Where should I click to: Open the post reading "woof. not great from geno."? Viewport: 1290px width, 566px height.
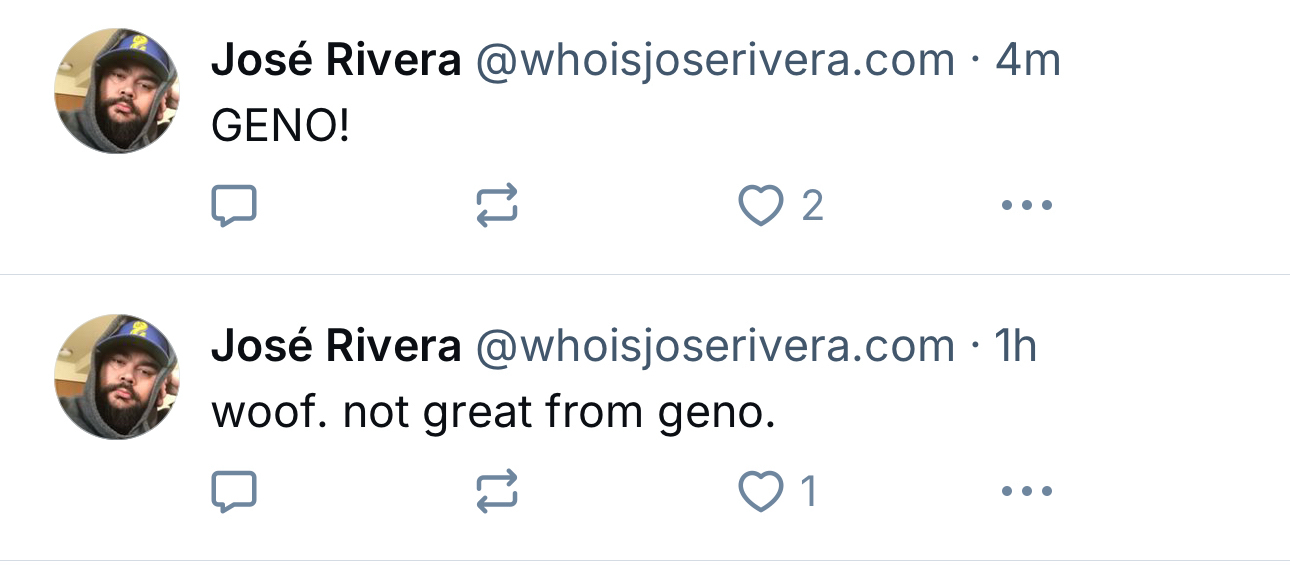point(493,411)
